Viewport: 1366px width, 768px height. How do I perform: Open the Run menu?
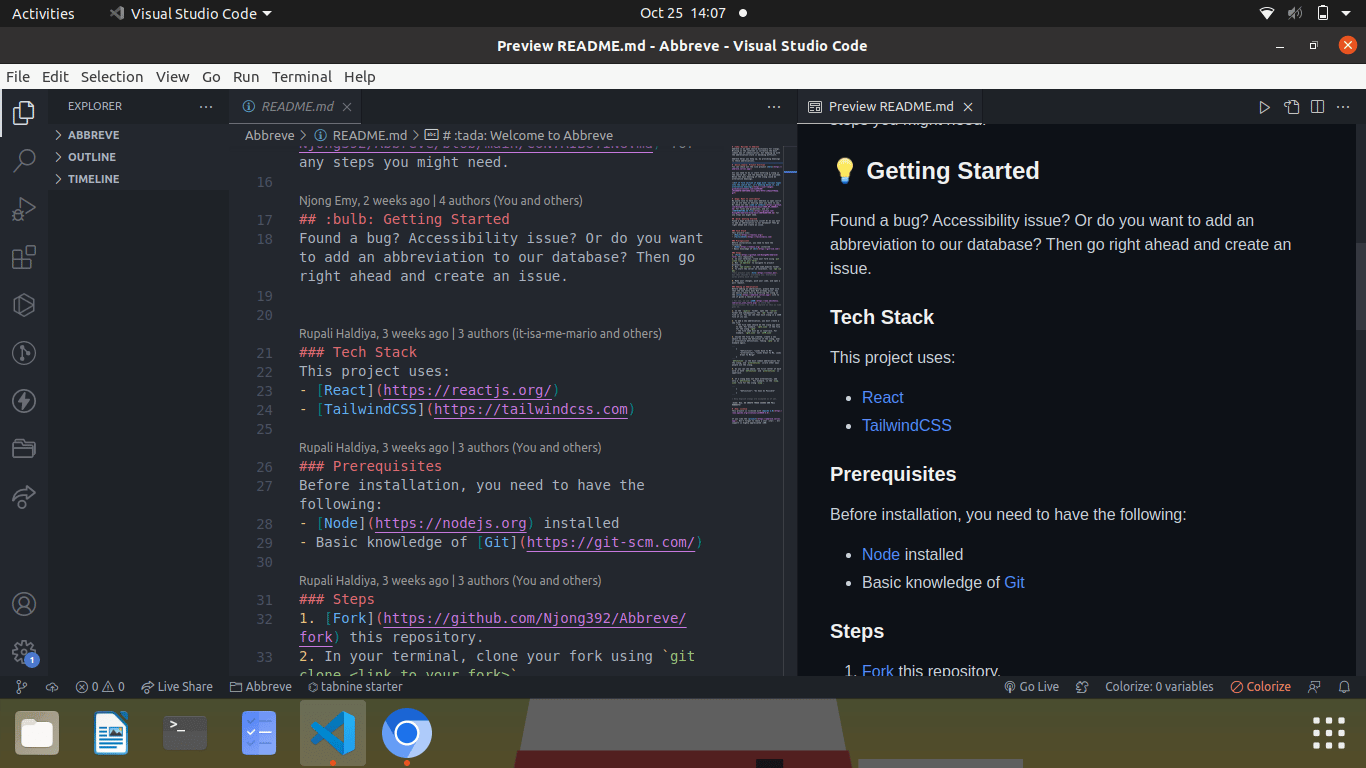pos(246,77)
